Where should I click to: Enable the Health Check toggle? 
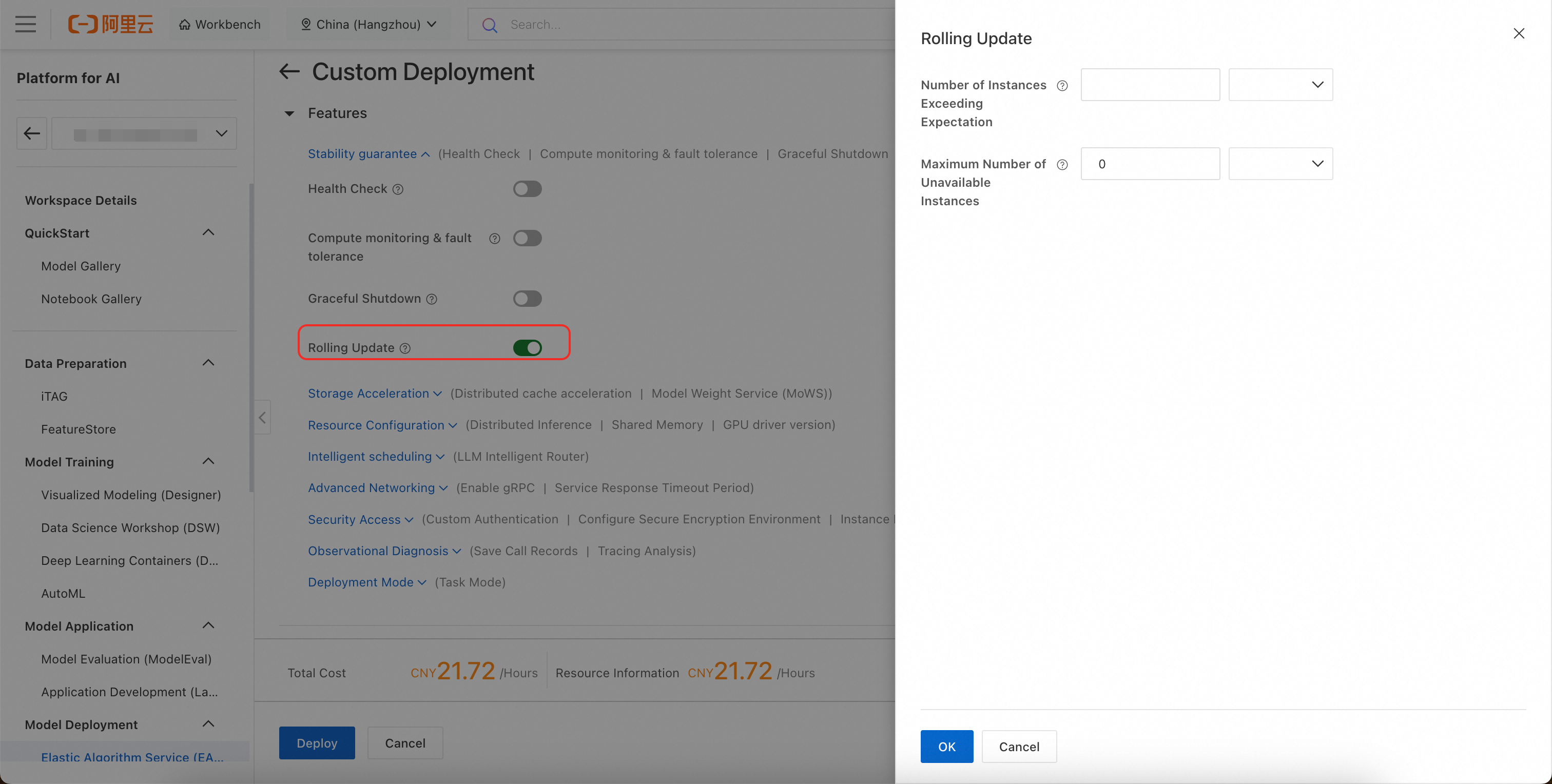click(527, 189)
